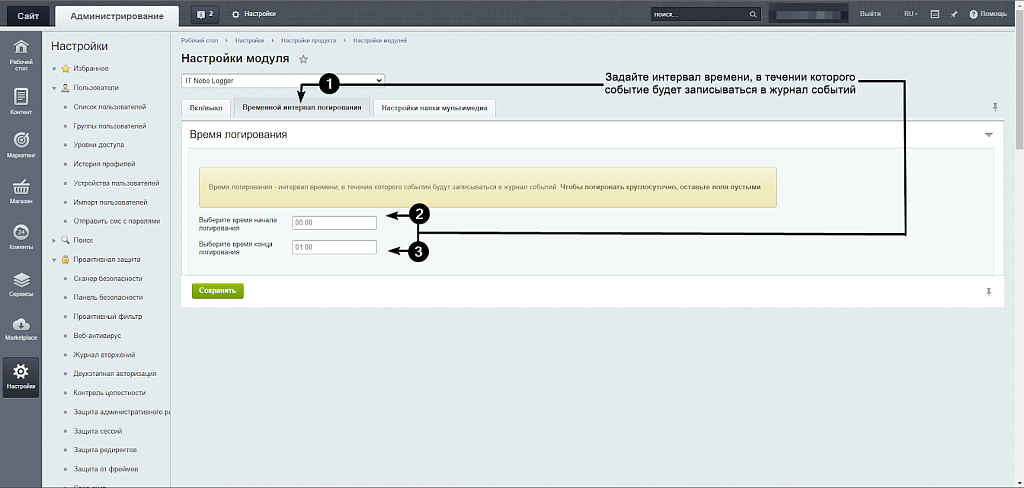1024x488 pixels.
Task: Open the Контент sidebar section
Action: coord(21,101)
